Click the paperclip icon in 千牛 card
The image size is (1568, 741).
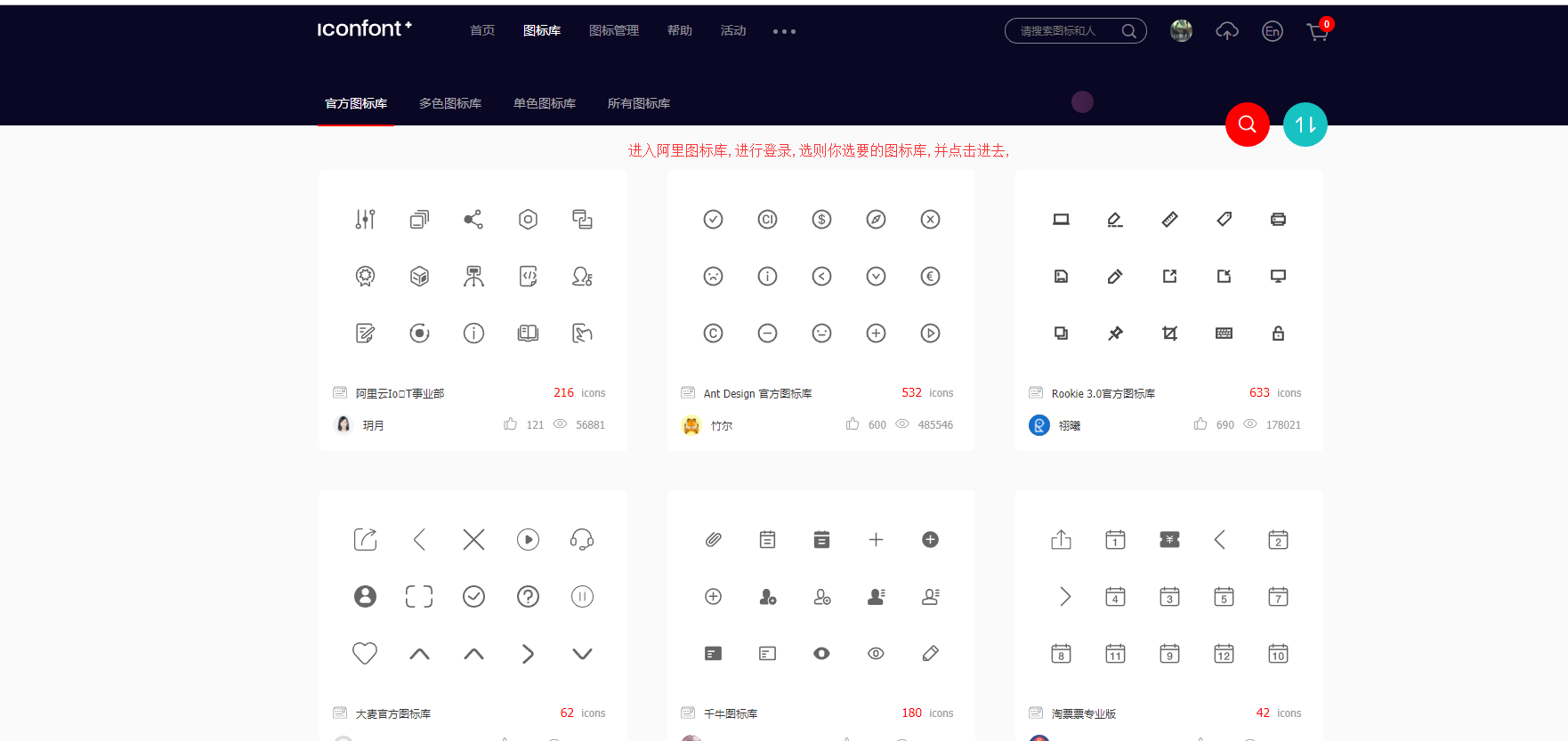pyautogui.click(x=713, y=539)
